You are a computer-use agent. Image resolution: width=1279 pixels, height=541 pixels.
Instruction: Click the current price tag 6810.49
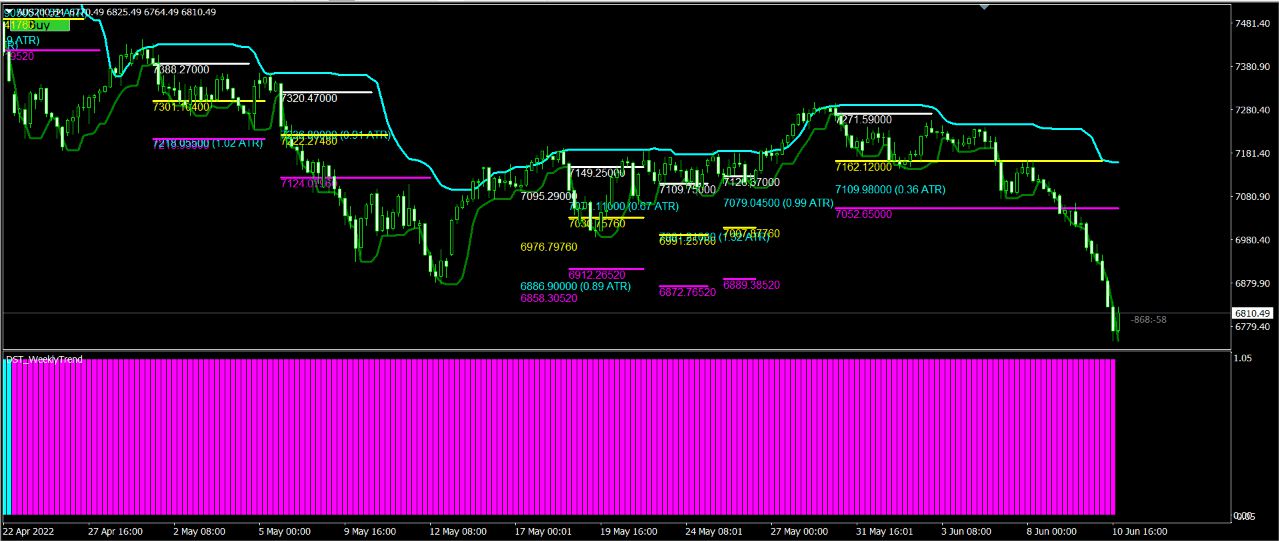pyautogui.click(x=1252, y=313)
